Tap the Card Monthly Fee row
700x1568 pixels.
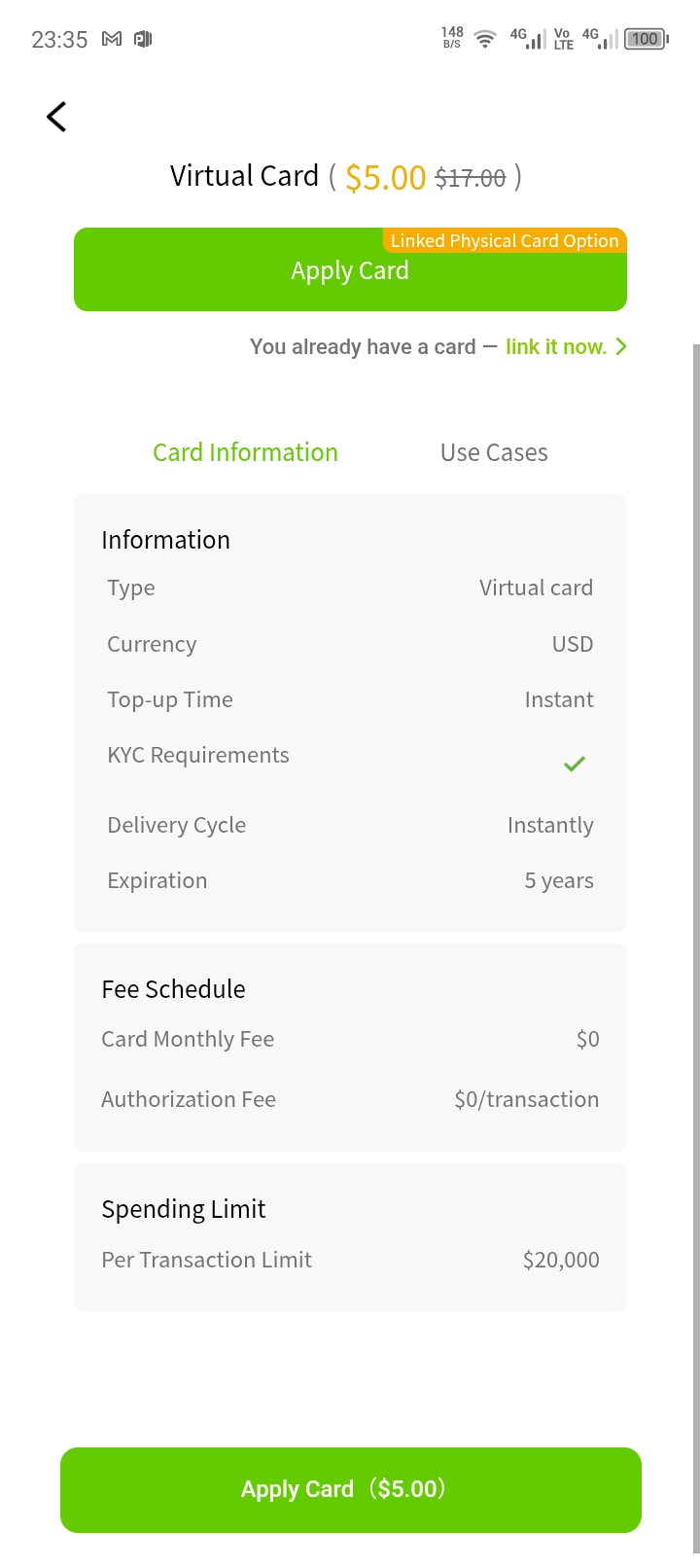click(350, 1039)
